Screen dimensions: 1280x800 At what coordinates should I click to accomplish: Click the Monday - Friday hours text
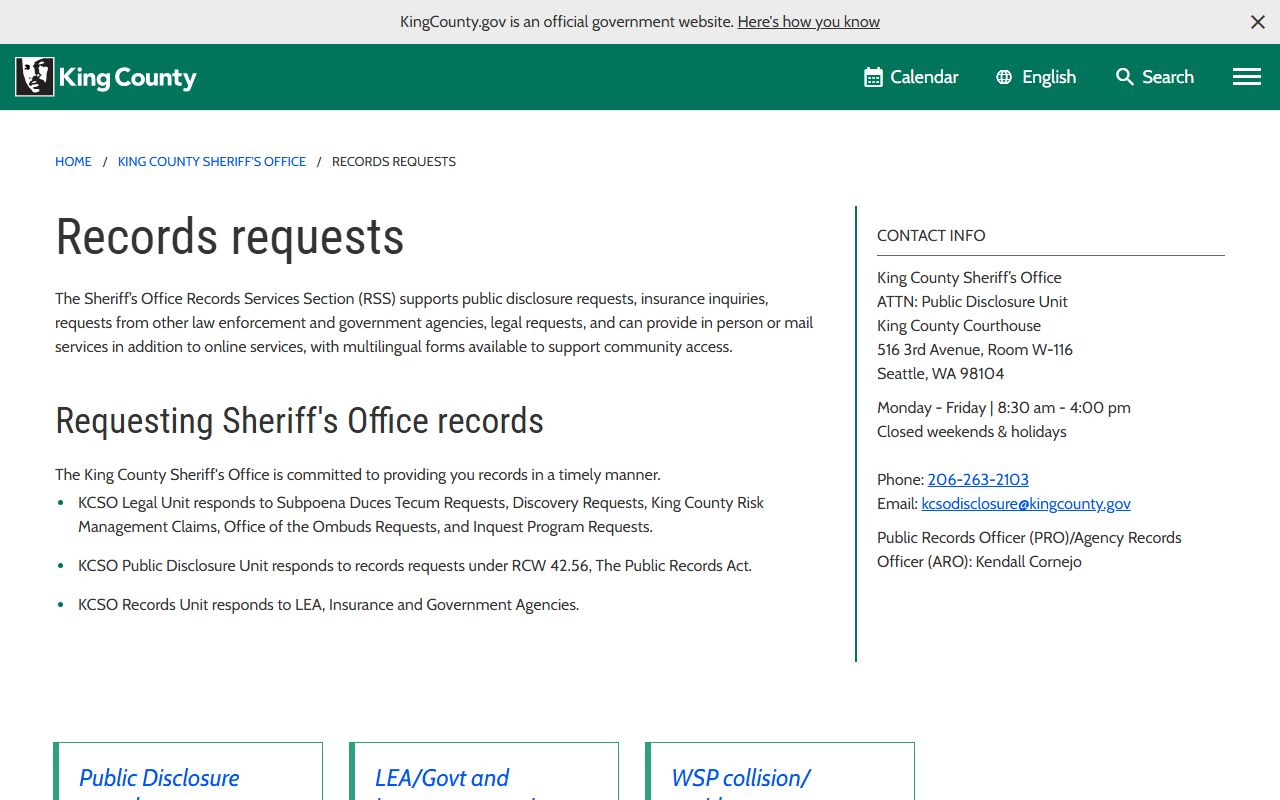pos(1004,408)
